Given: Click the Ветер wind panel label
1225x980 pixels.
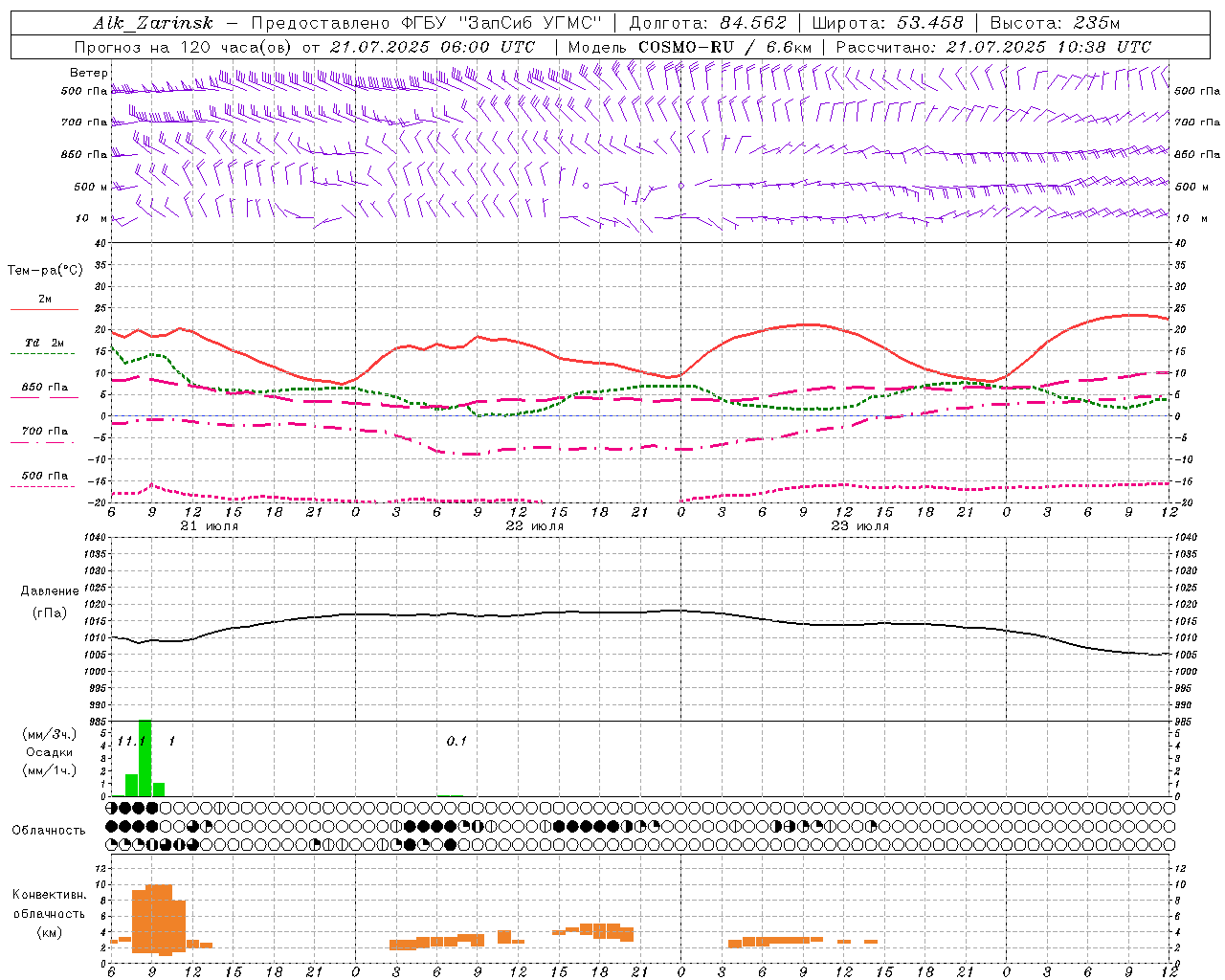Looking at the screenshot, I should pyautogui.click(x=89, y=73).
